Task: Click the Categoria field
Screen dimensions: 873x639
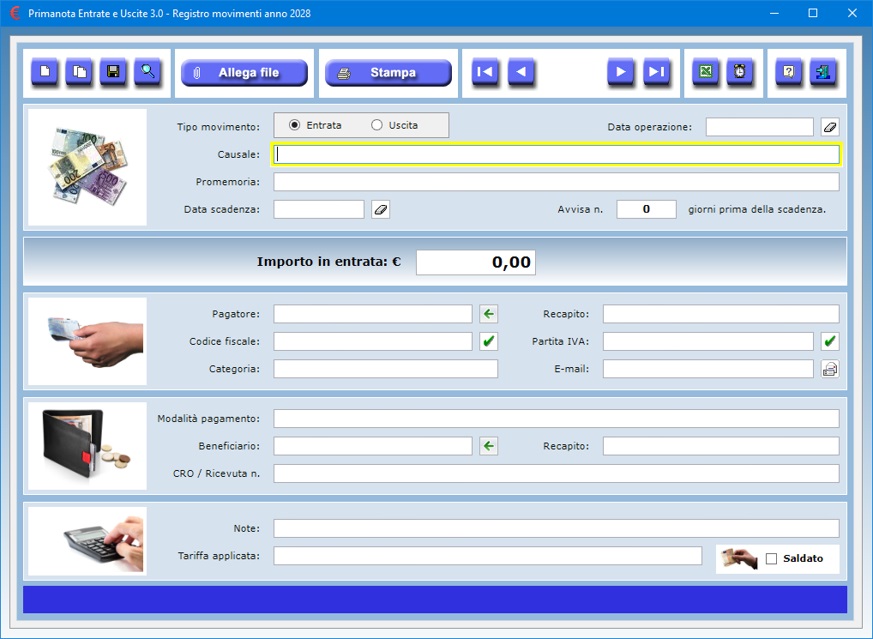Action: coord(385,368)
